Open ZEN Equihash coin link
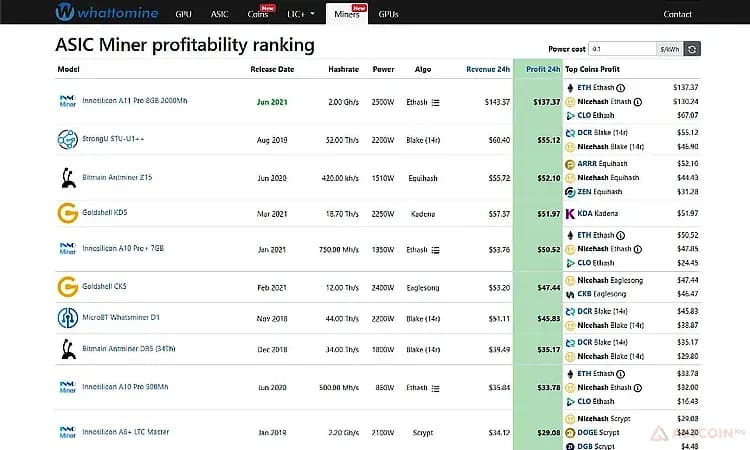Viewport: 750px width, 450px height. [600, 192]
